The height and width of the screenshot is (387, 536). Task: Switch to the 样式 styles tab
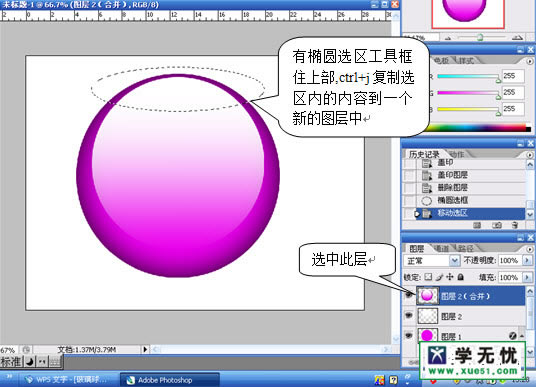pyautogui.click(x=466, y=61)
